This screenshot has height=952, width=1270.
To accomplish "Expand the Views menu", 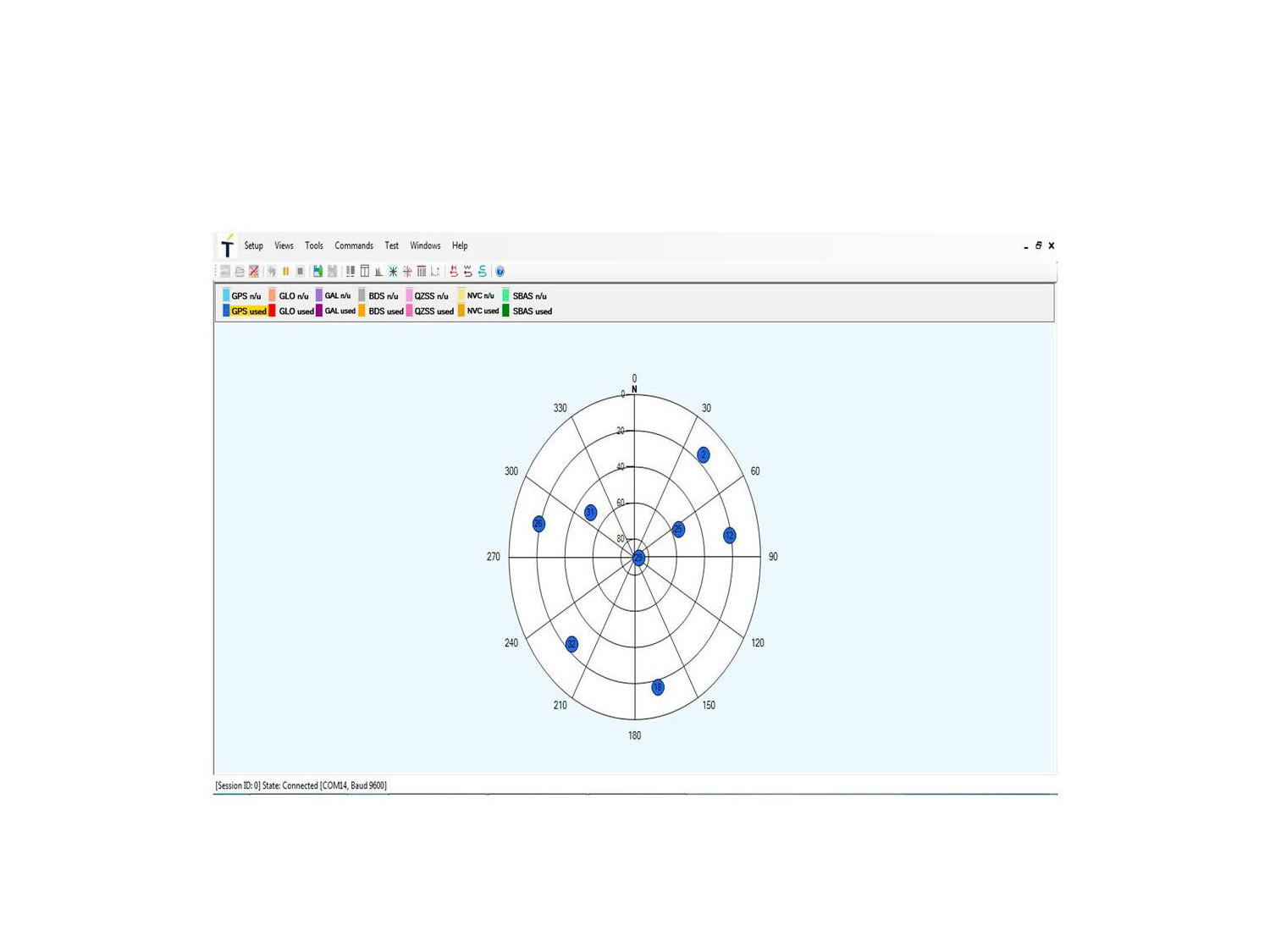I will (284, 246).
